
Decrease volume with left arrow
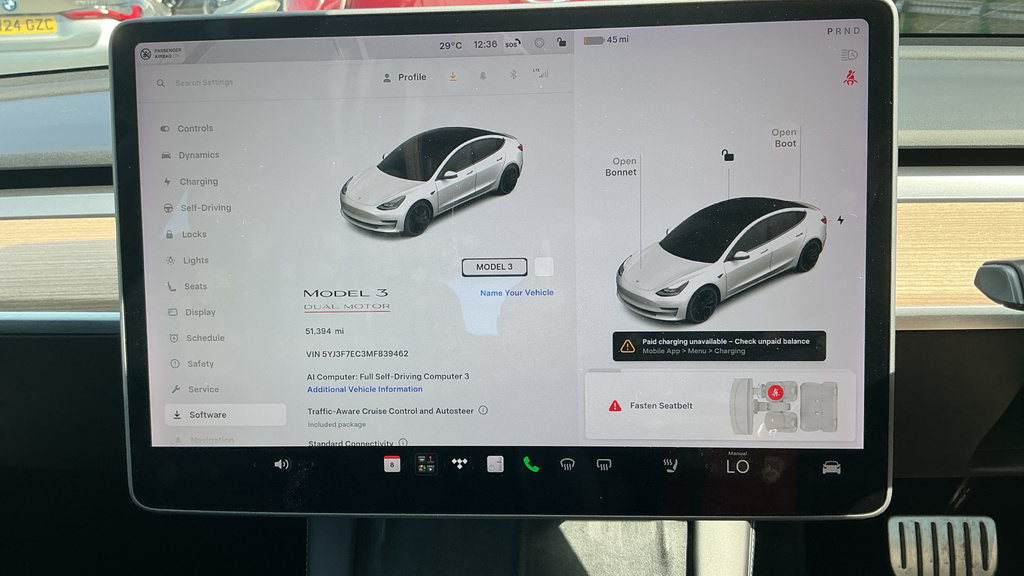click(255, 464)
